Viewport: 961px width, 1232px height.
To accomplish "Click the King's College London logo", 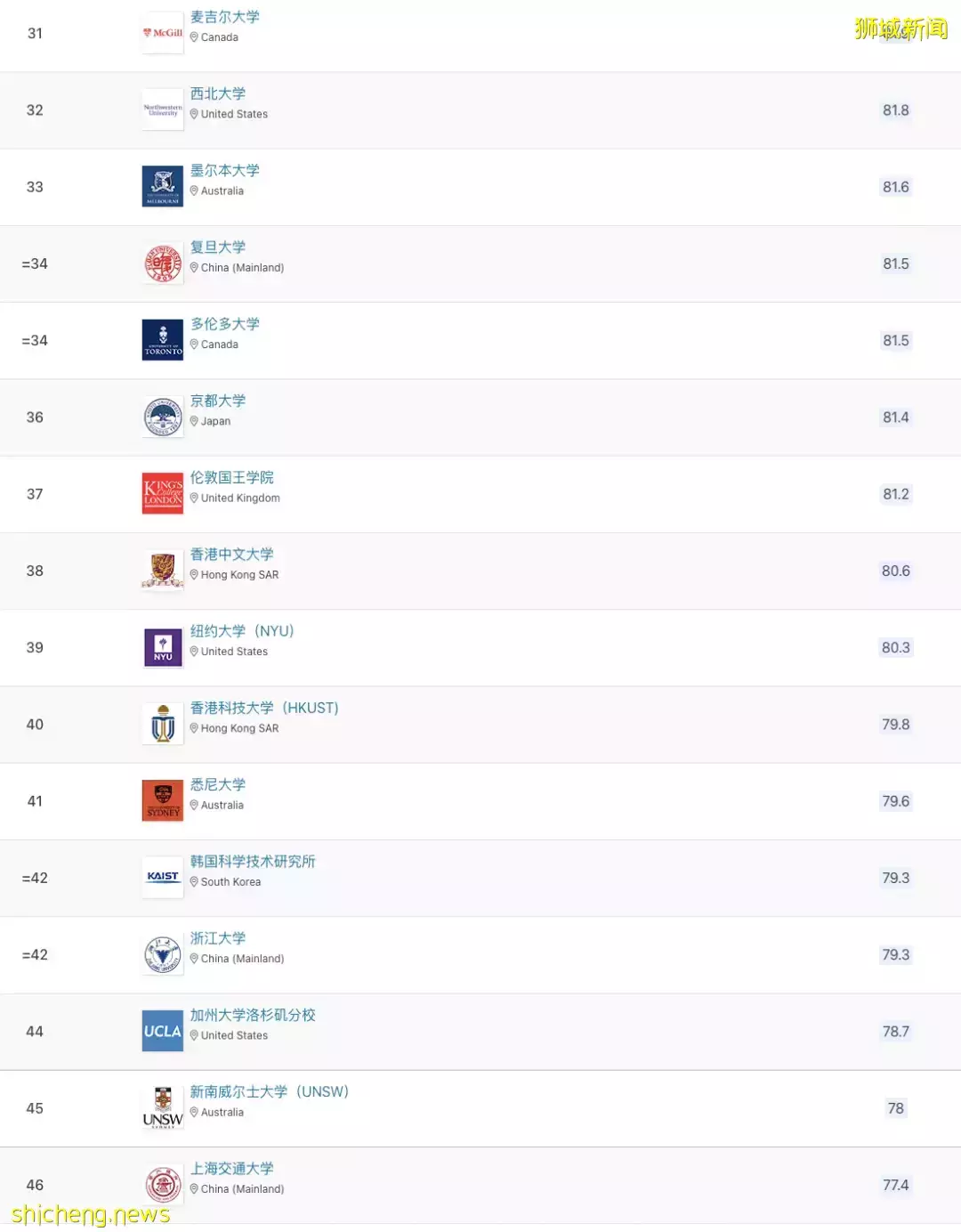I will tap(163, 493).
